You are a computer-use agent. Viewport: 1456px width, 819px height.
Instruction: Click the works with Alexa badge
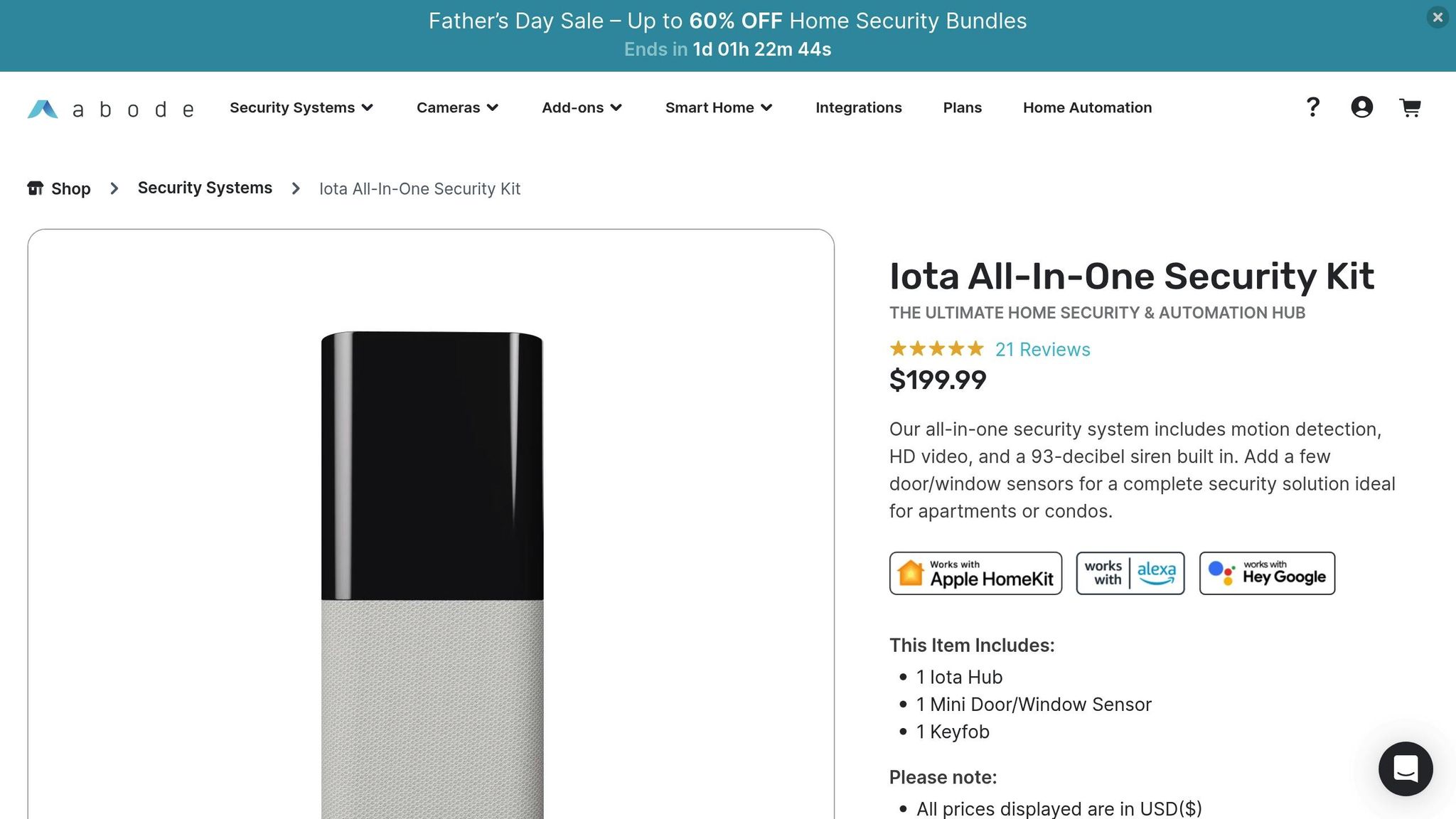(x=1130, y=573)
